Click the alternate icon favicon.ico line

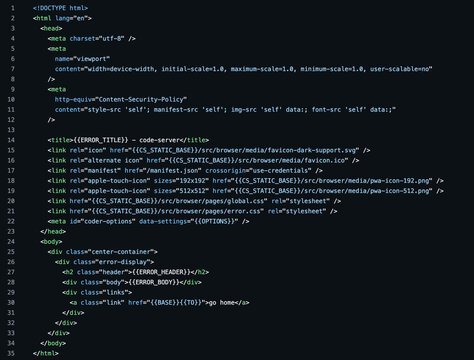pos(203,160)
